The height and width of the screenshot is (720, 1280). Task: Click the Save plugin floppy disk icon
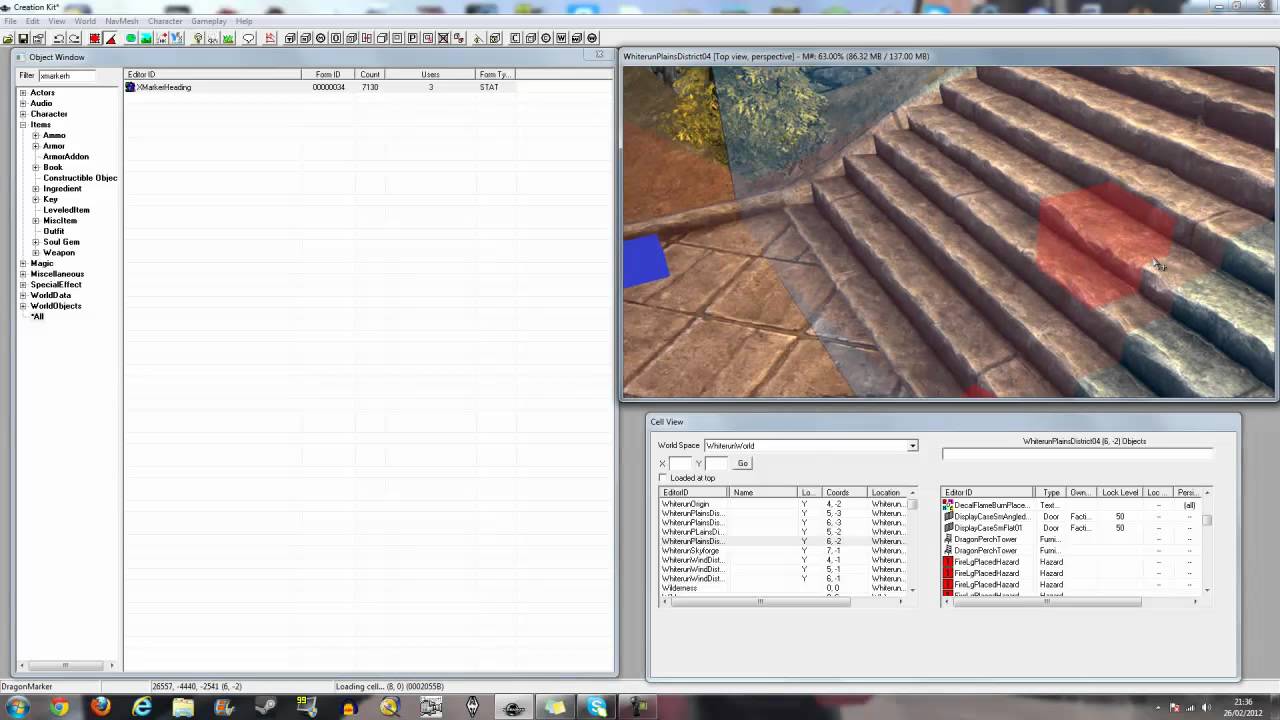(x=24, y=38)
